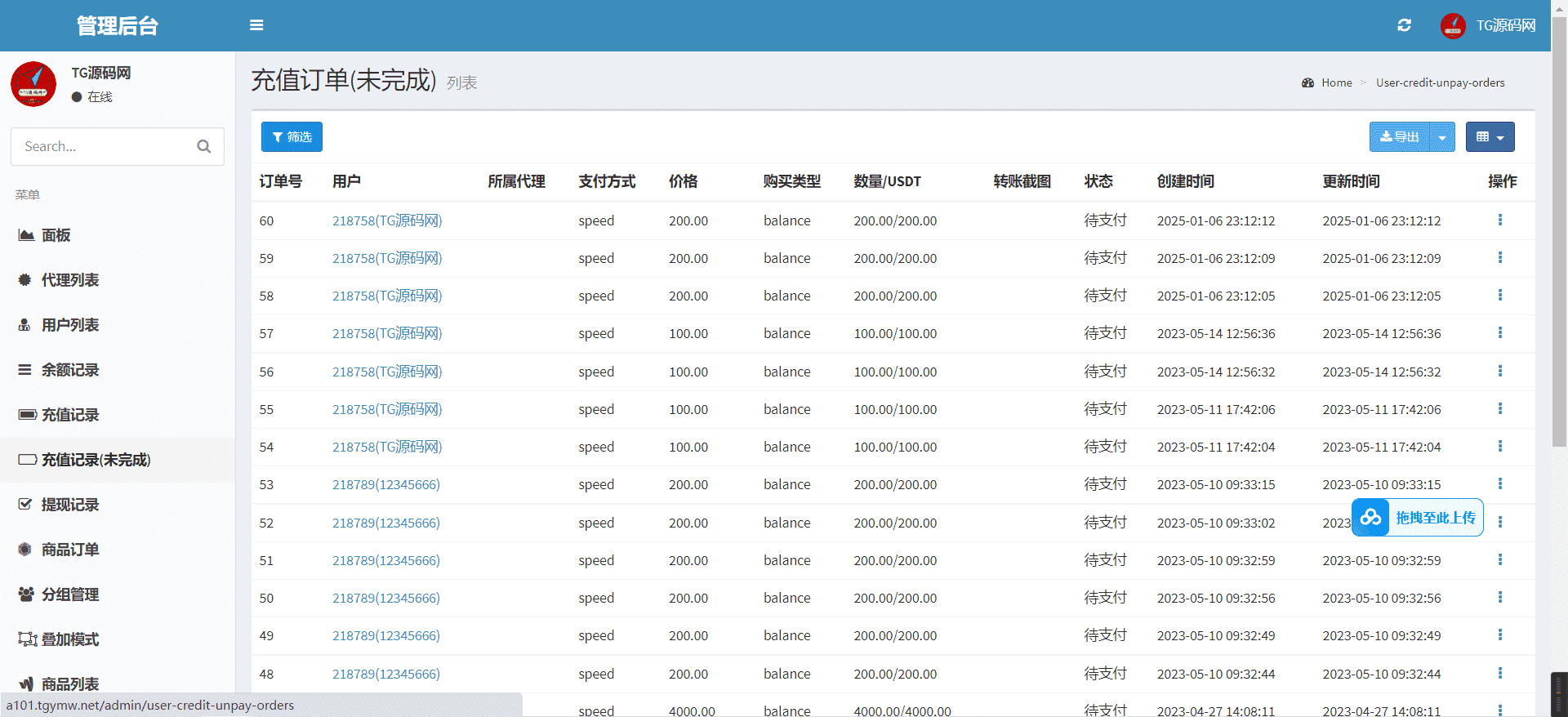
Task: Toggle the sidebar hamburger menu
Action: 256,25
